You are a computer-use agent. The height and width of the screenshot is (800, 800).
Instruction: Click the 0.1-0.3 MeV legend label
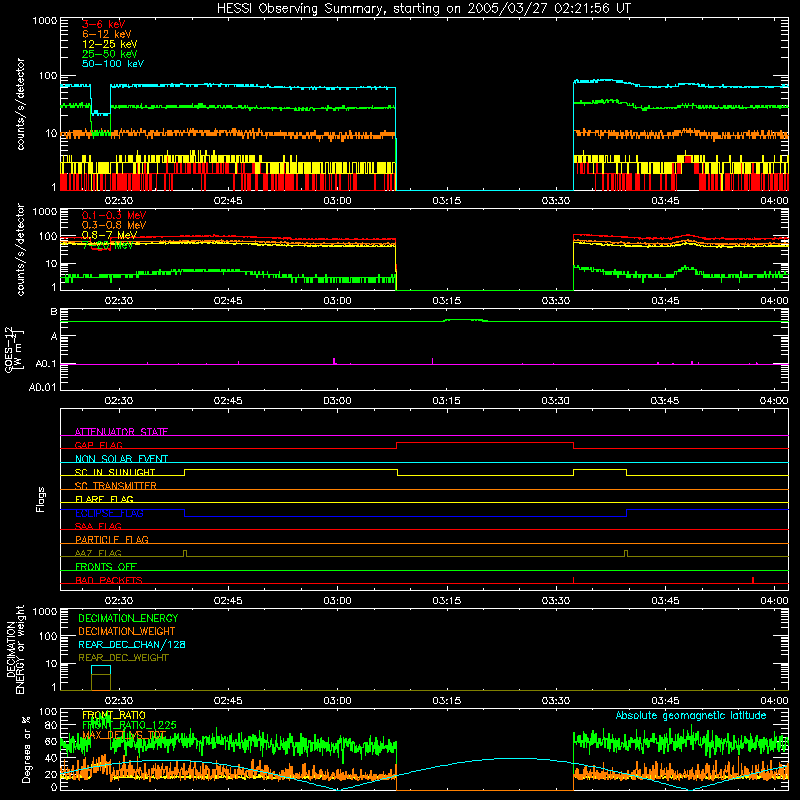[x=114, y=215]
